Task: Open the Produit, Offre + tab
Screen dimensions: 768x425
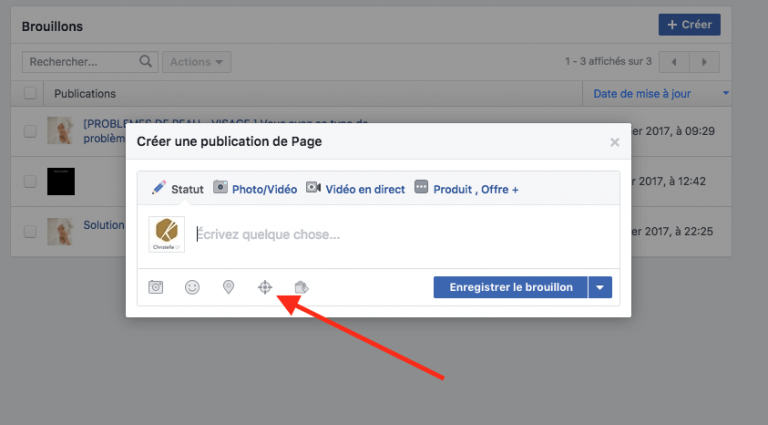Action: point(466,188)
